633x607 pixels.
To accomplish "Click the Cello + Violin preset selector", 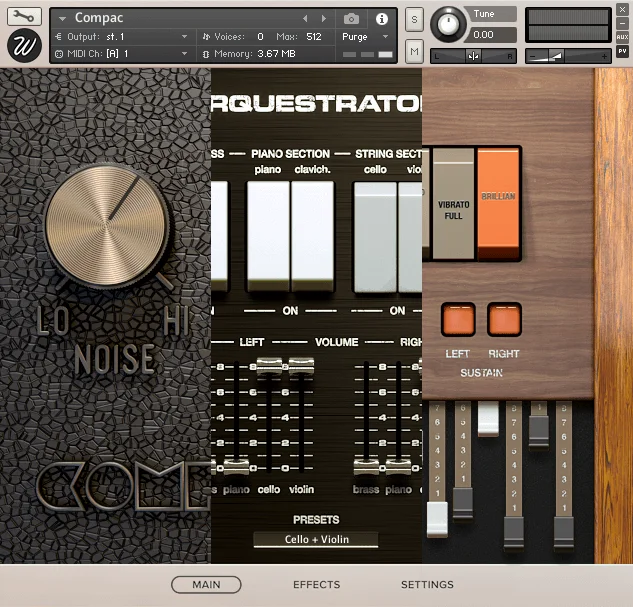I will pyautogui.click(x=316, y=540).
